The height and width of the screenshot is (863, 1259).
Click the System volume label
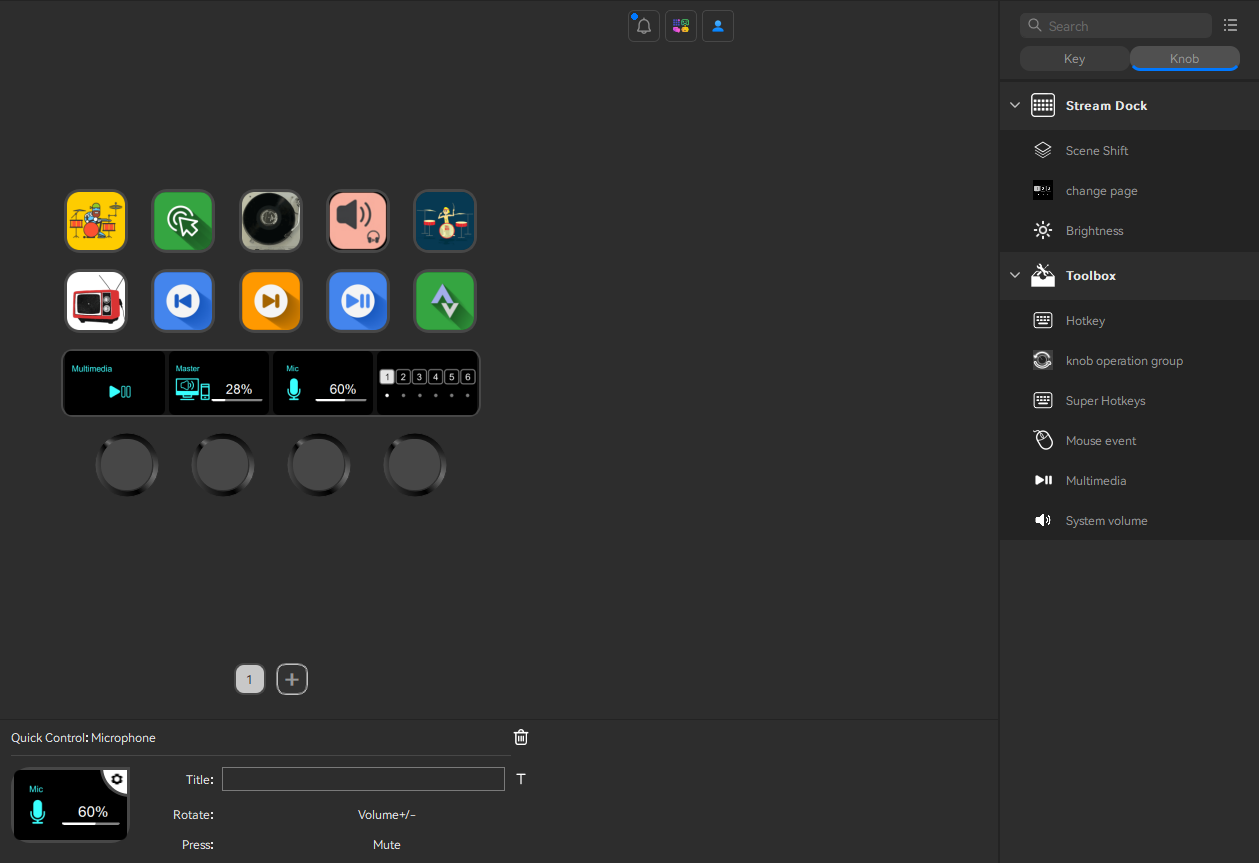click(1107, 520)
